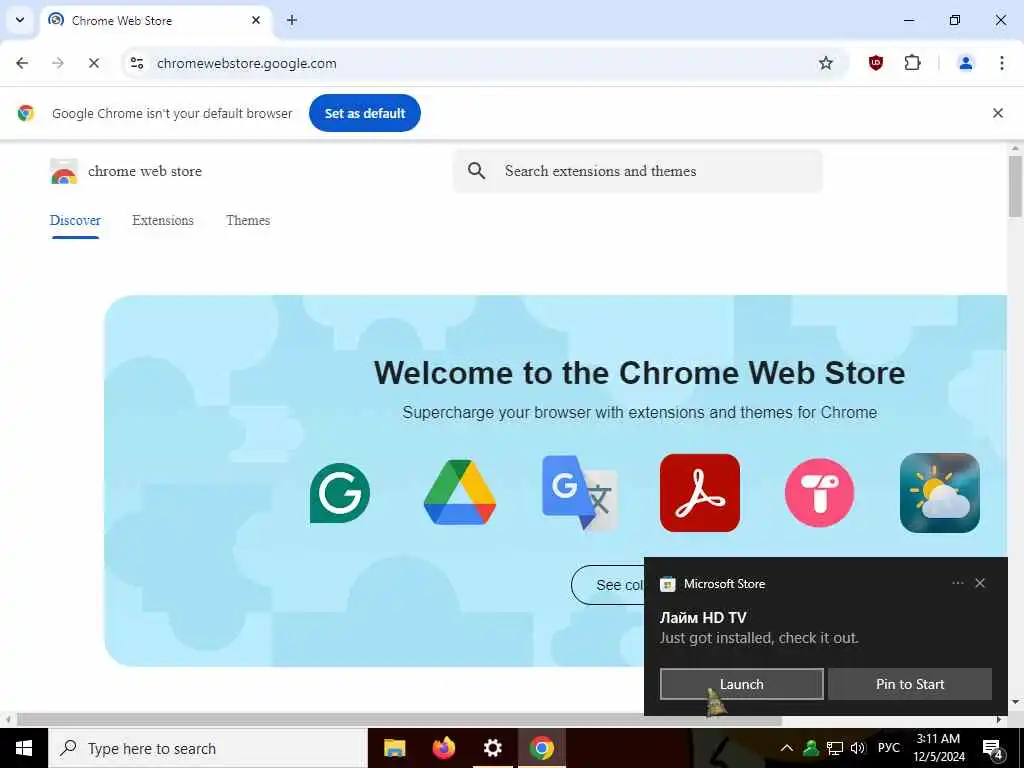Click Launch in the notification

tap(741, 684)
